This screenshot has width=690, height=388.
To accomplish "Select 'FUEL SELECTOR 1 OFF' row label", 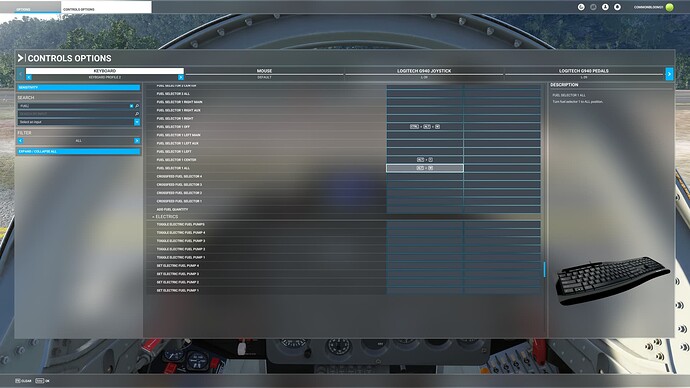I will [x=173, y=127].
